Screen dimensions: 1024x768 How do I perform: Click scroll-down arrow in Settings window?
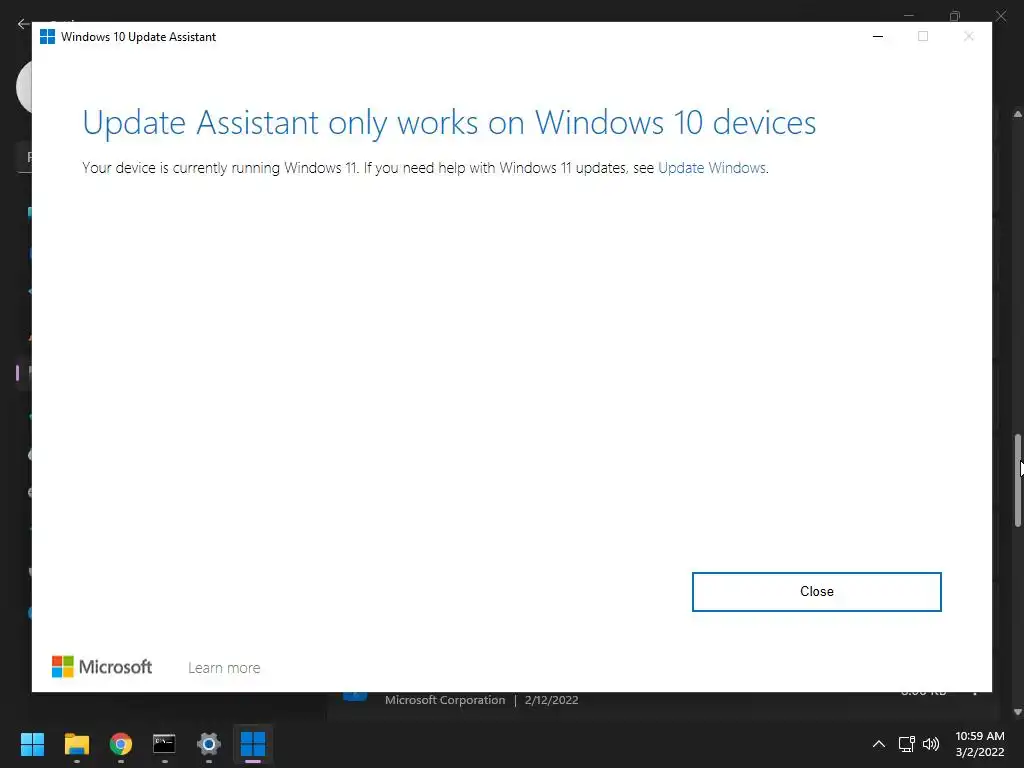coord(1017,712)
